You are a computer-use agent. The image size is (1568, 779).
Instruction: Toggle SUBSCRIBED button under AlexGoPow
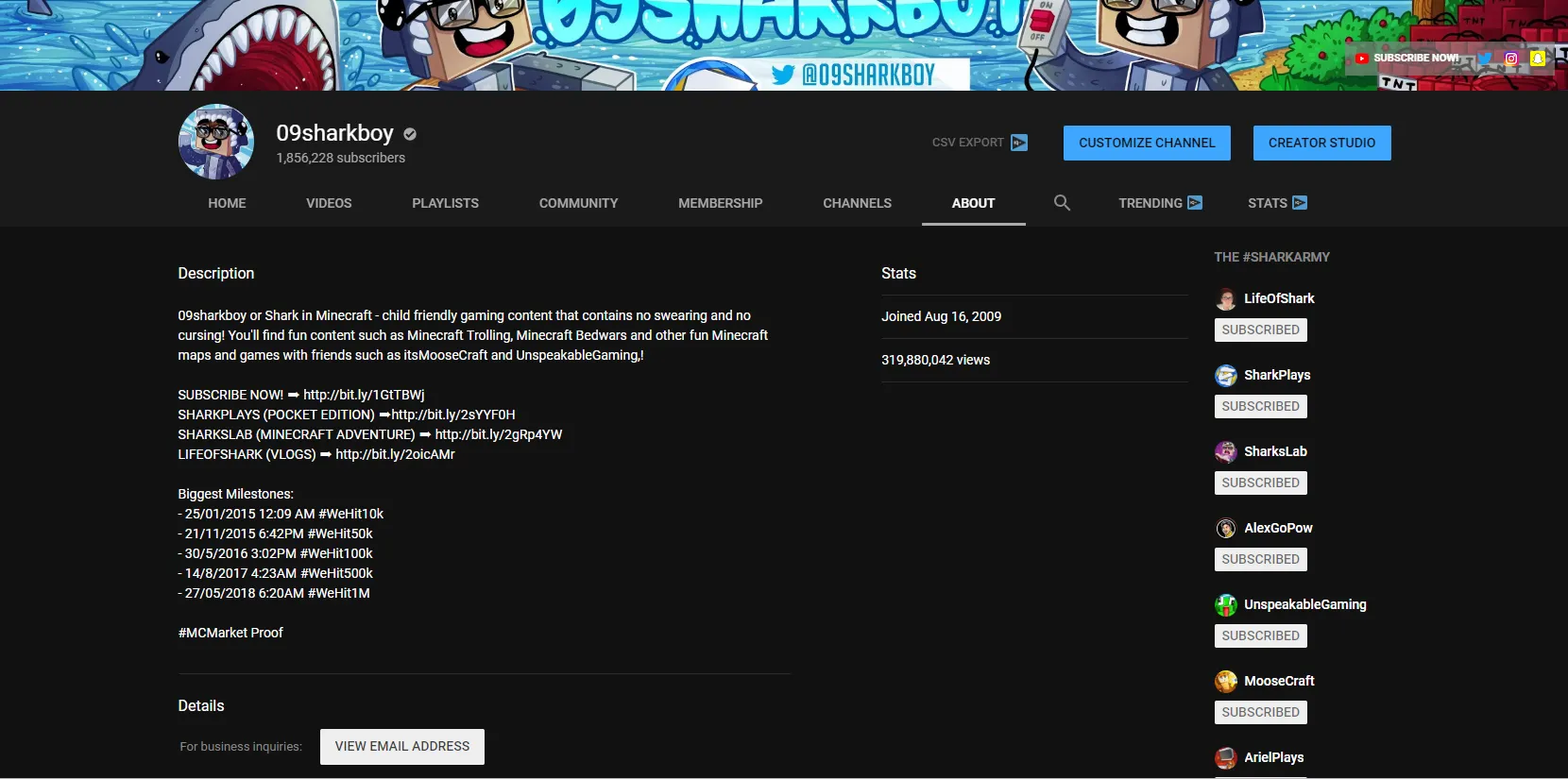pos(1261,559)
